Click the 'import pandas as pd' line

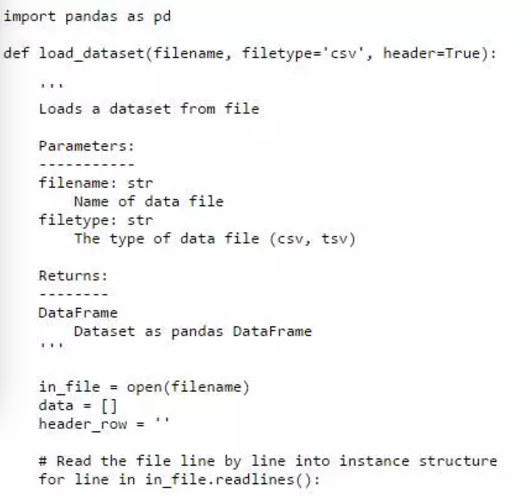coord(87,17)
